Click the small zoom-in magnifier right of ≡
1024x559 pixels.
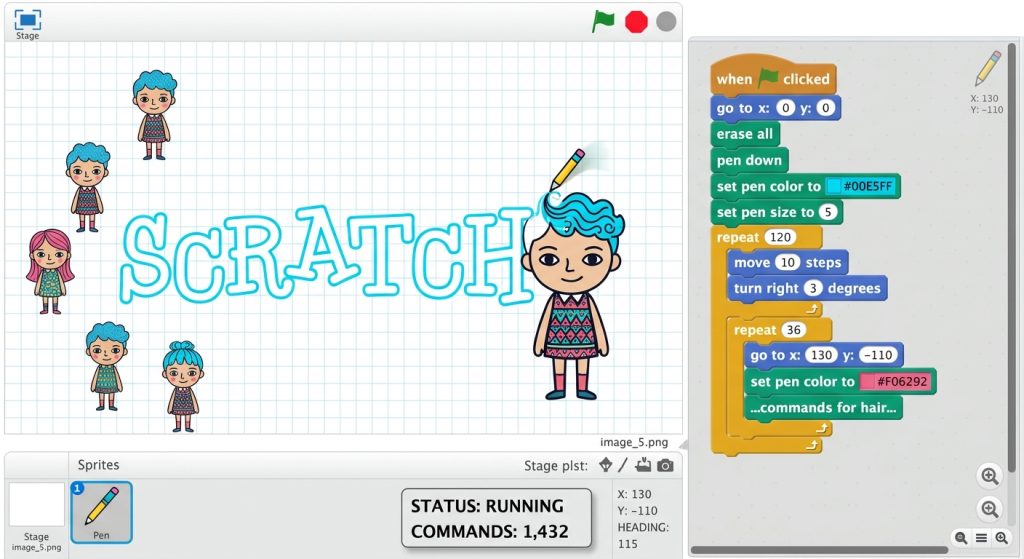(1001, 537)
